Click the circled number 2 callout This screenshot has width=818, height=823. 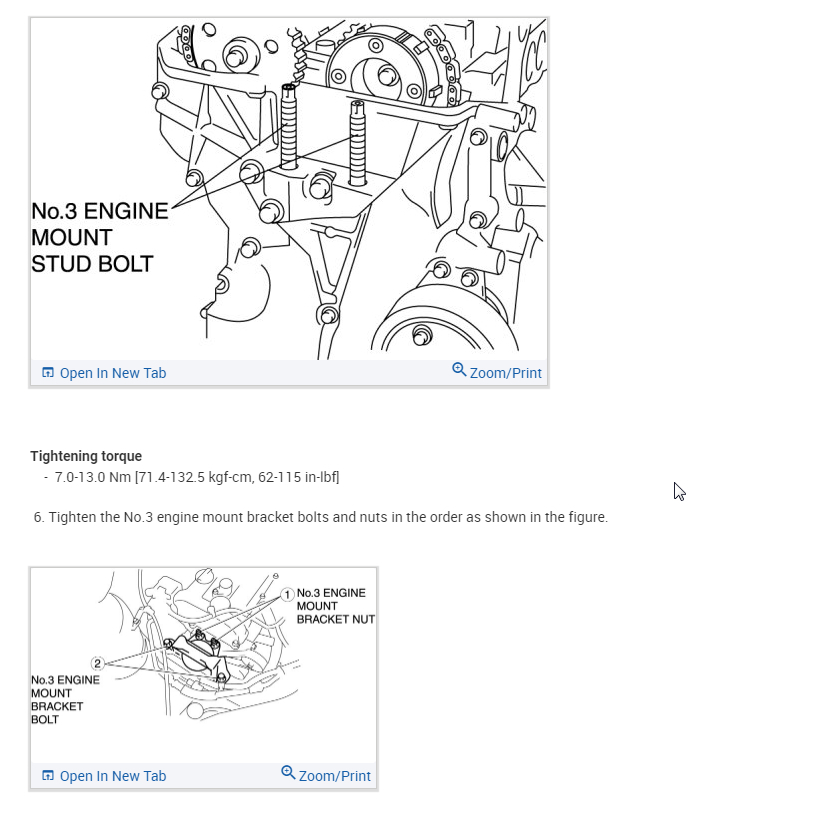click(98, 663)
